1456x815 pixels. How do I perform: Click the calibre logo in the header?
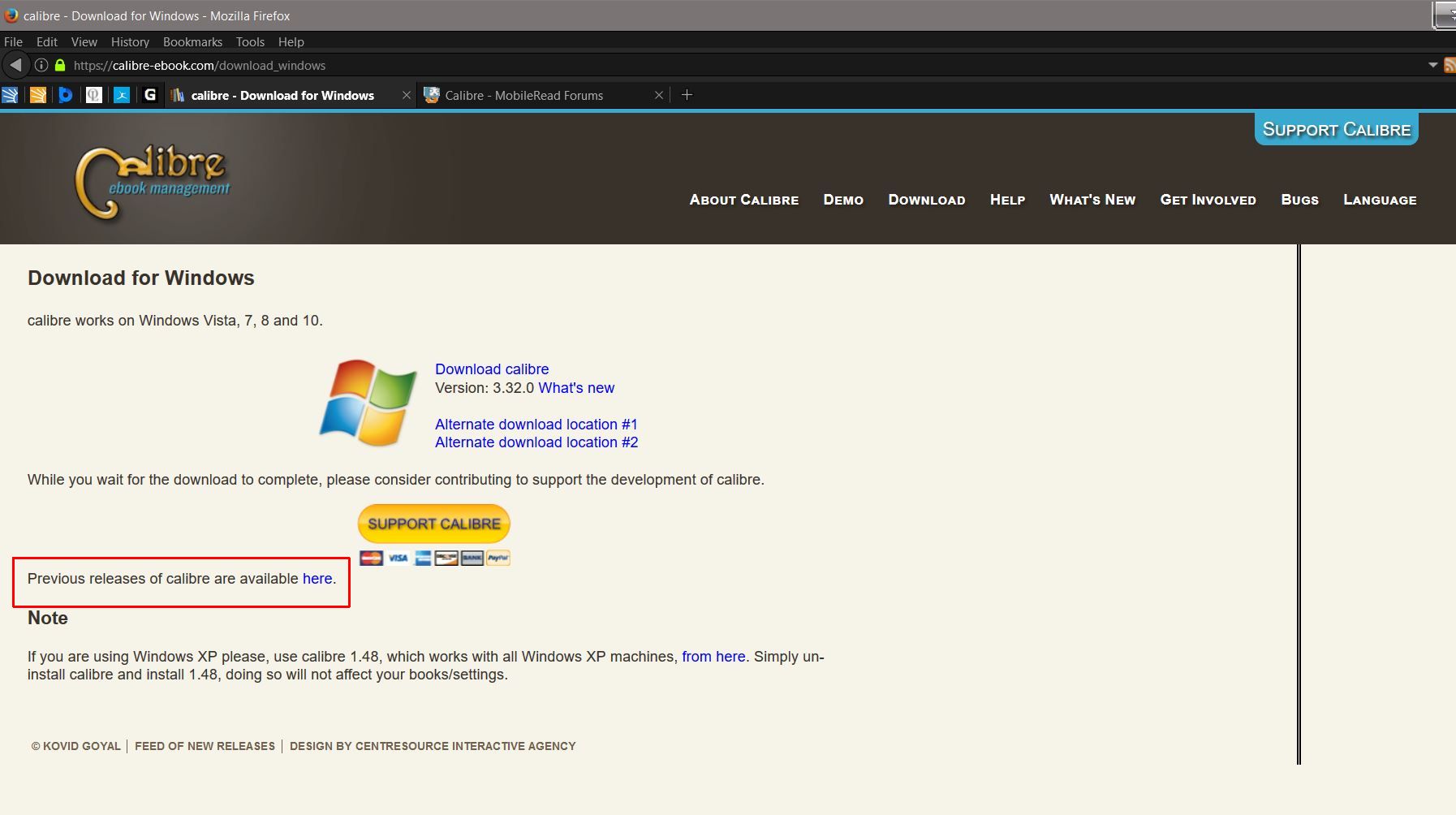tap(152, 183)
